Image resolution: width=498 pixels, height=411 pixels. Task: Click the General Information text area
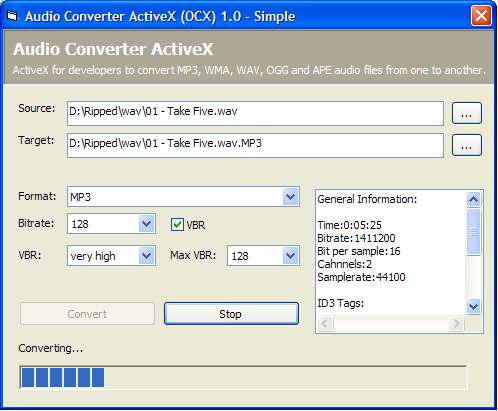coord(391,252)
